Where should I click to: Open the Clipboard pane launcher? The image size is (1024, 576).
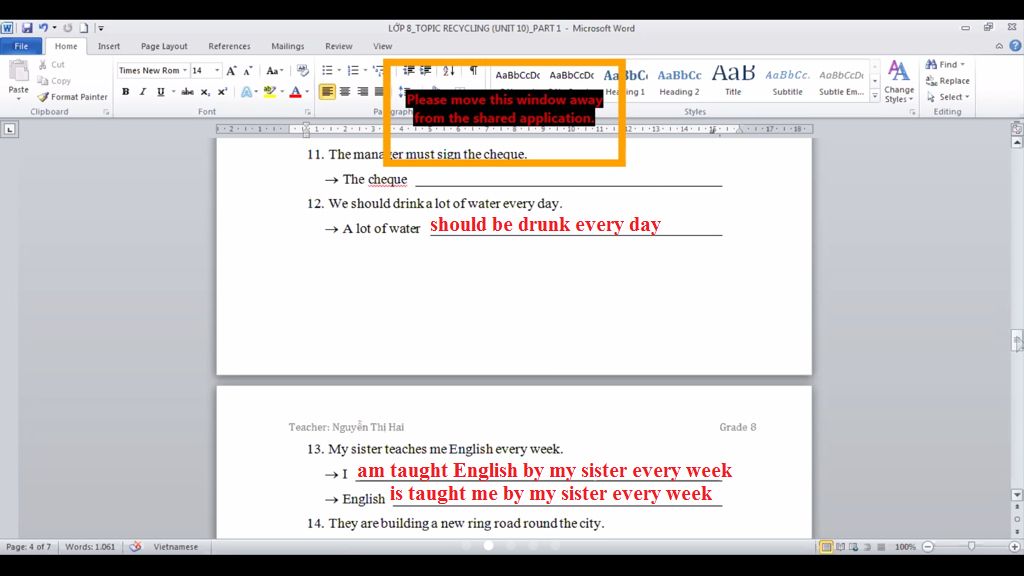[x=106, y=112]
